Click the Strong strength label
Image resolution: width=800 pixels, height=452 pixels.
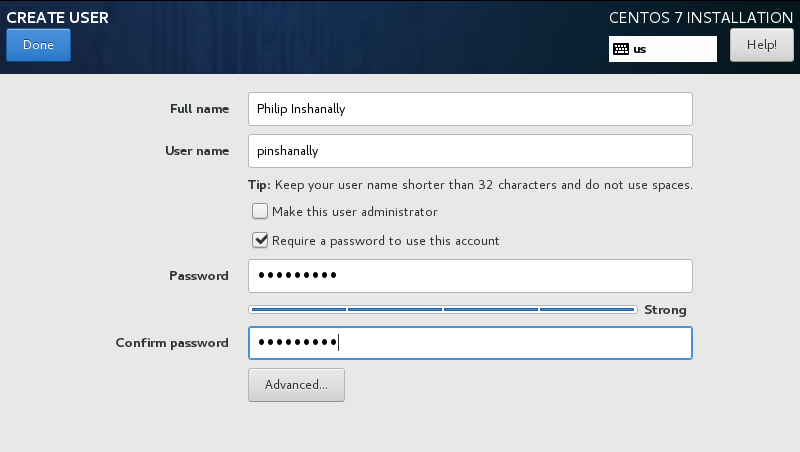point(665,310)
